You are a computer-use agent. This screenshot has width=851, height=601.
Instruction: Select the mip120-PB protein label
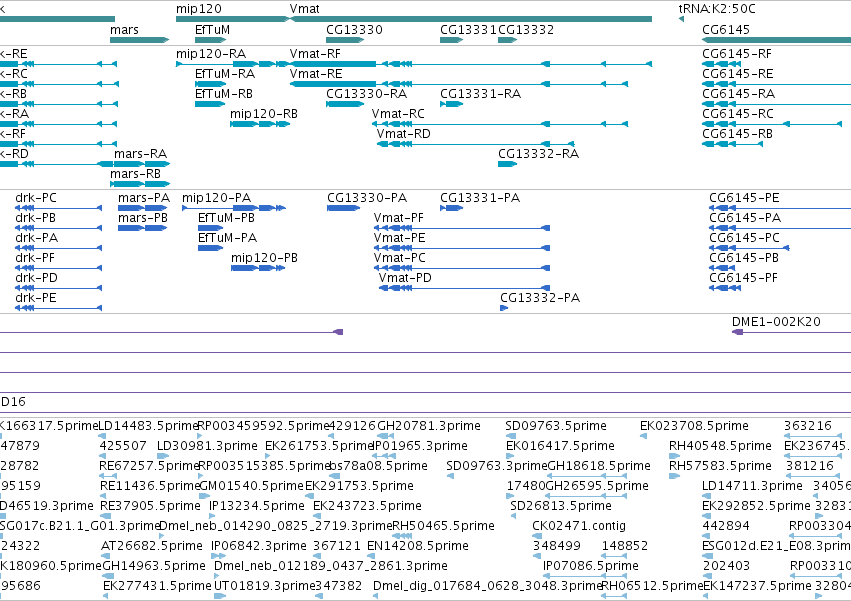265,258
